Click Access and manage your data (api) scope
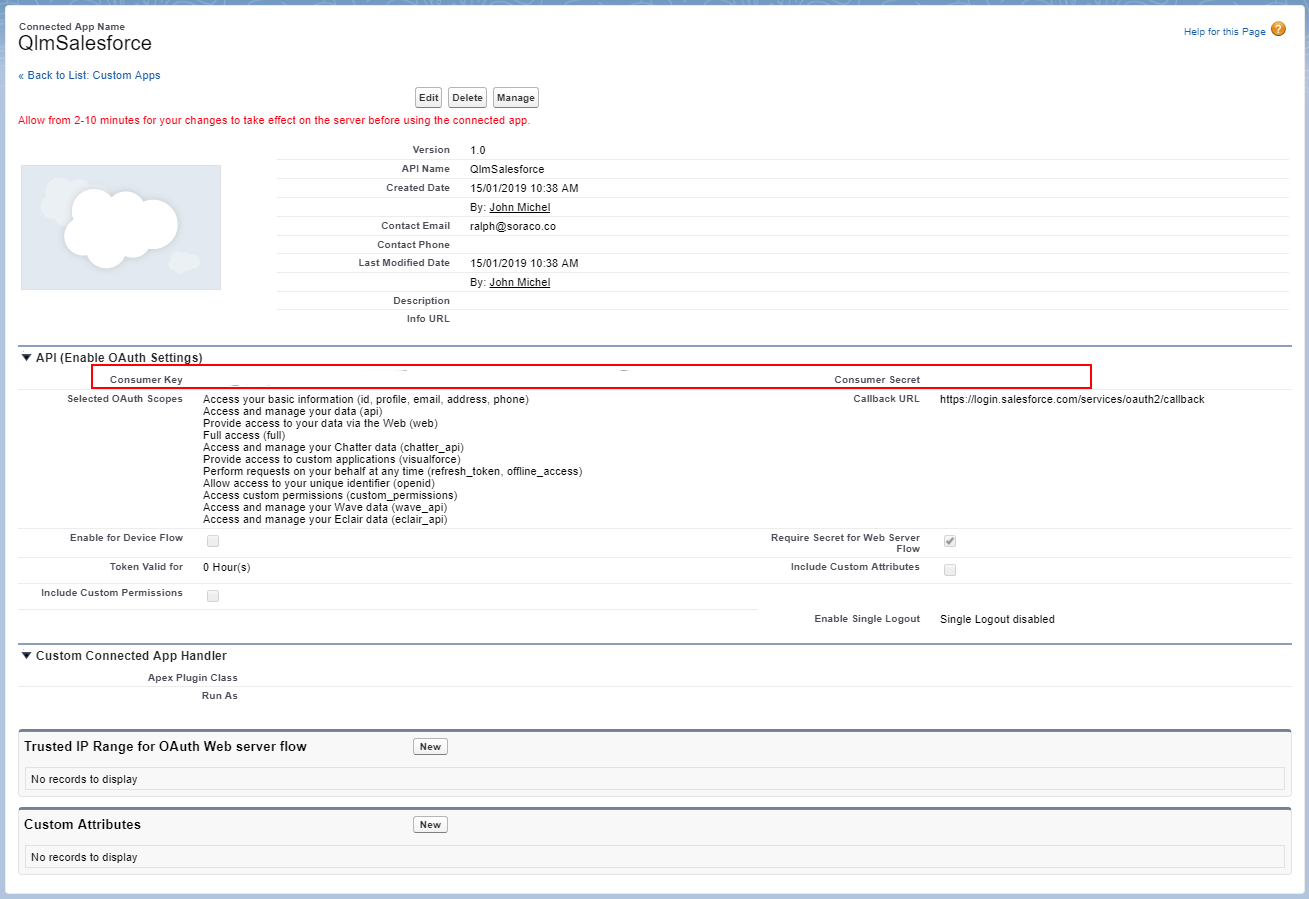The width and height of the screenshot is (1309, 899). [293, 411]
